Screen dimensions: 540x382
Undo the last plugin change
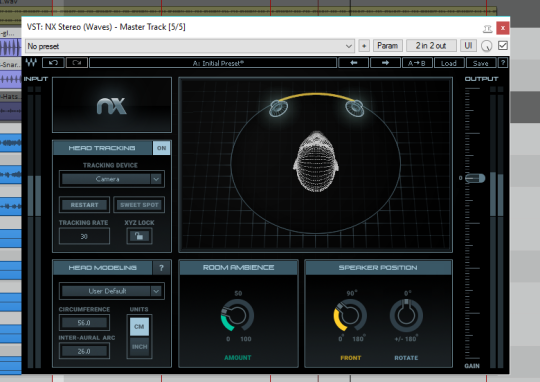click(53, 63)
